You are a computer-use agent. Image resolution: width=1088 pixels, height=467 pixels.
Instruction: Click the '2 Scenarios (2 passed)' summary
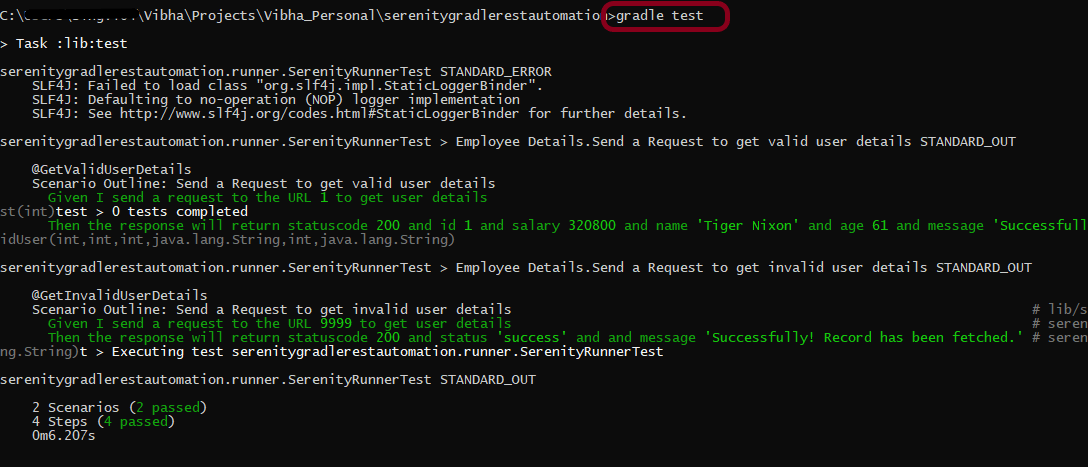119,407
